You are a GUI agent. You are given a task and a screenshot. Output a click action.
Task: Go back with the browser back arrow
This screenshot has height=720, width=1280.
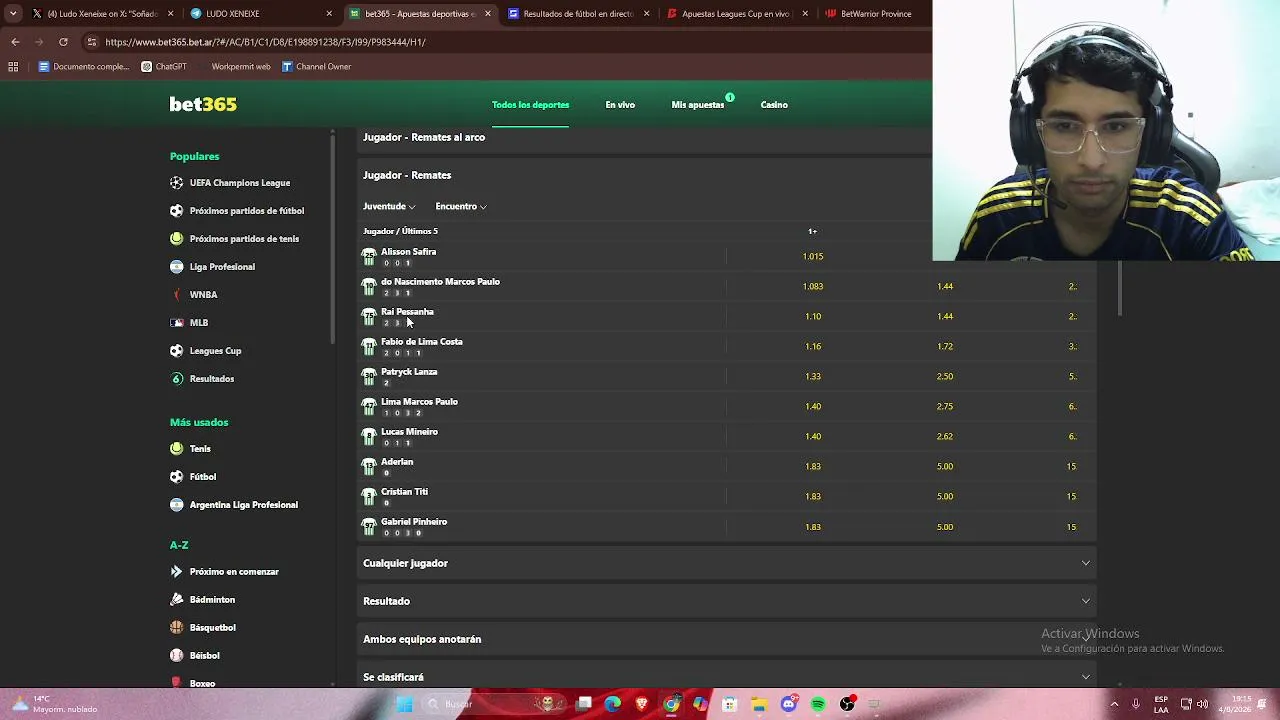[x=15, y=42]
